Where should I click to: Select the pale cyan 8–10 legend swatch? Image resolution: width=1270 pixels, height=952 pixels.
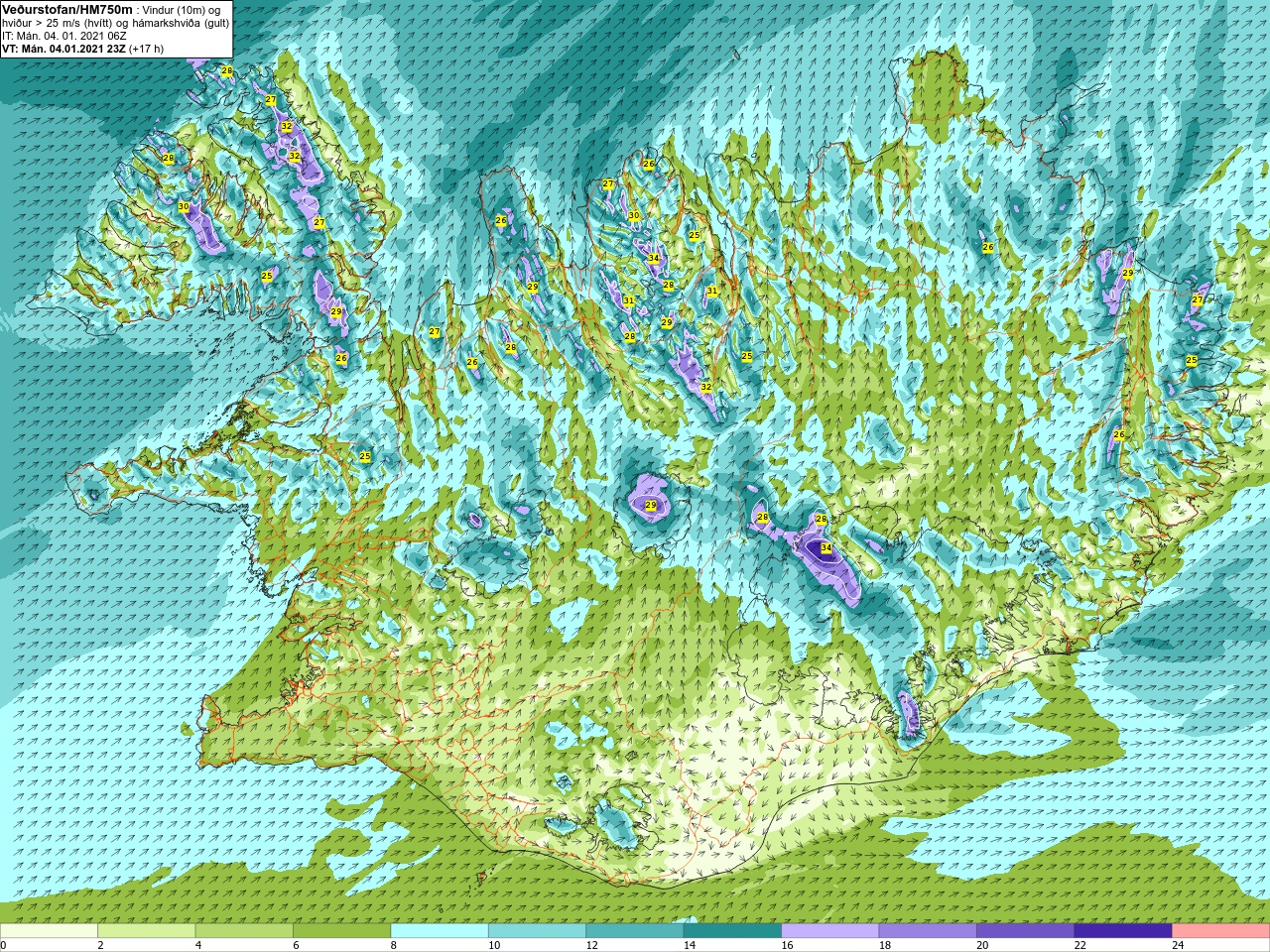[440, 931]
